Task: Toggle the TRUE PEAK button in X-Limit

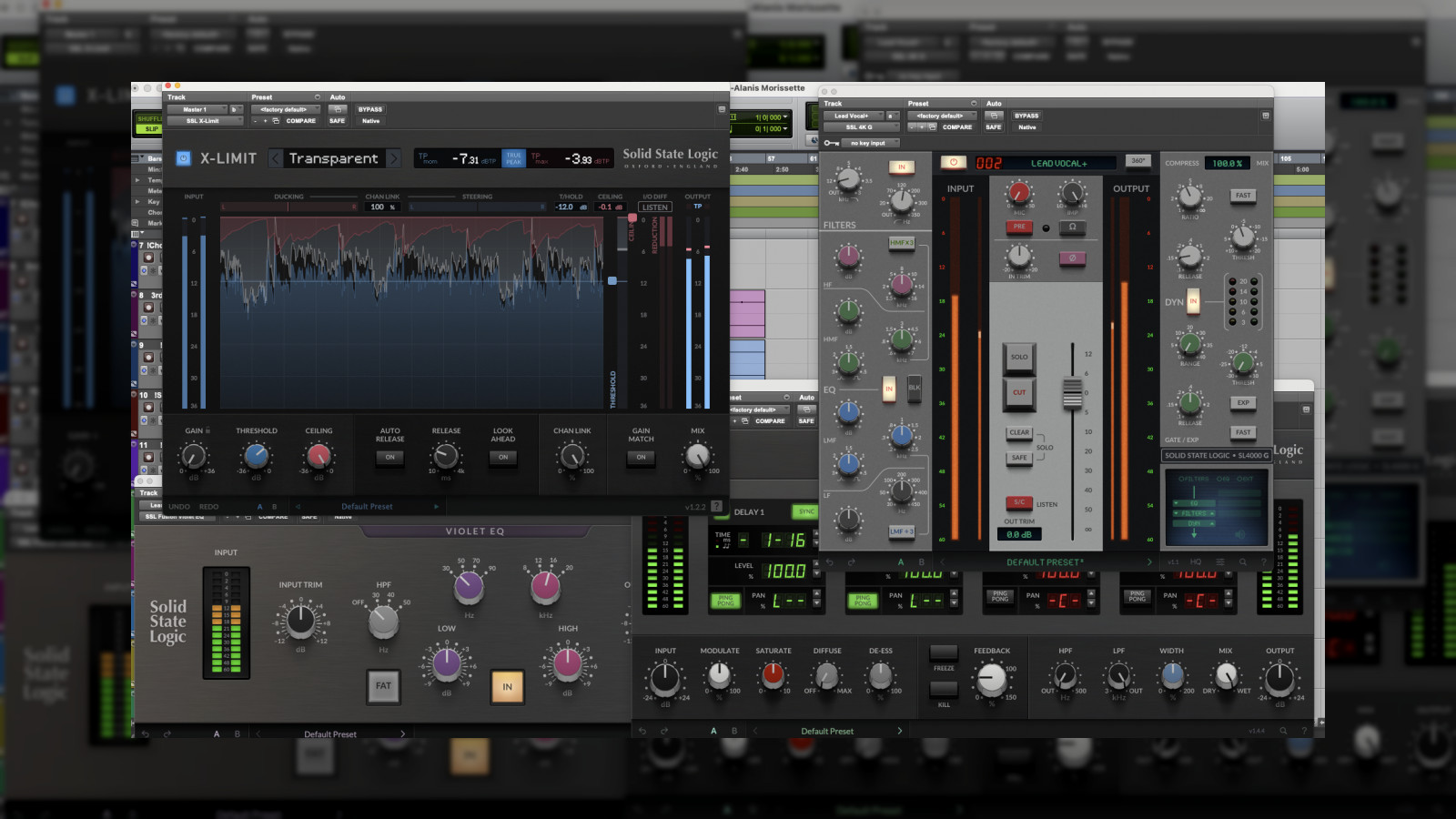Action: (x=514, y=158)
